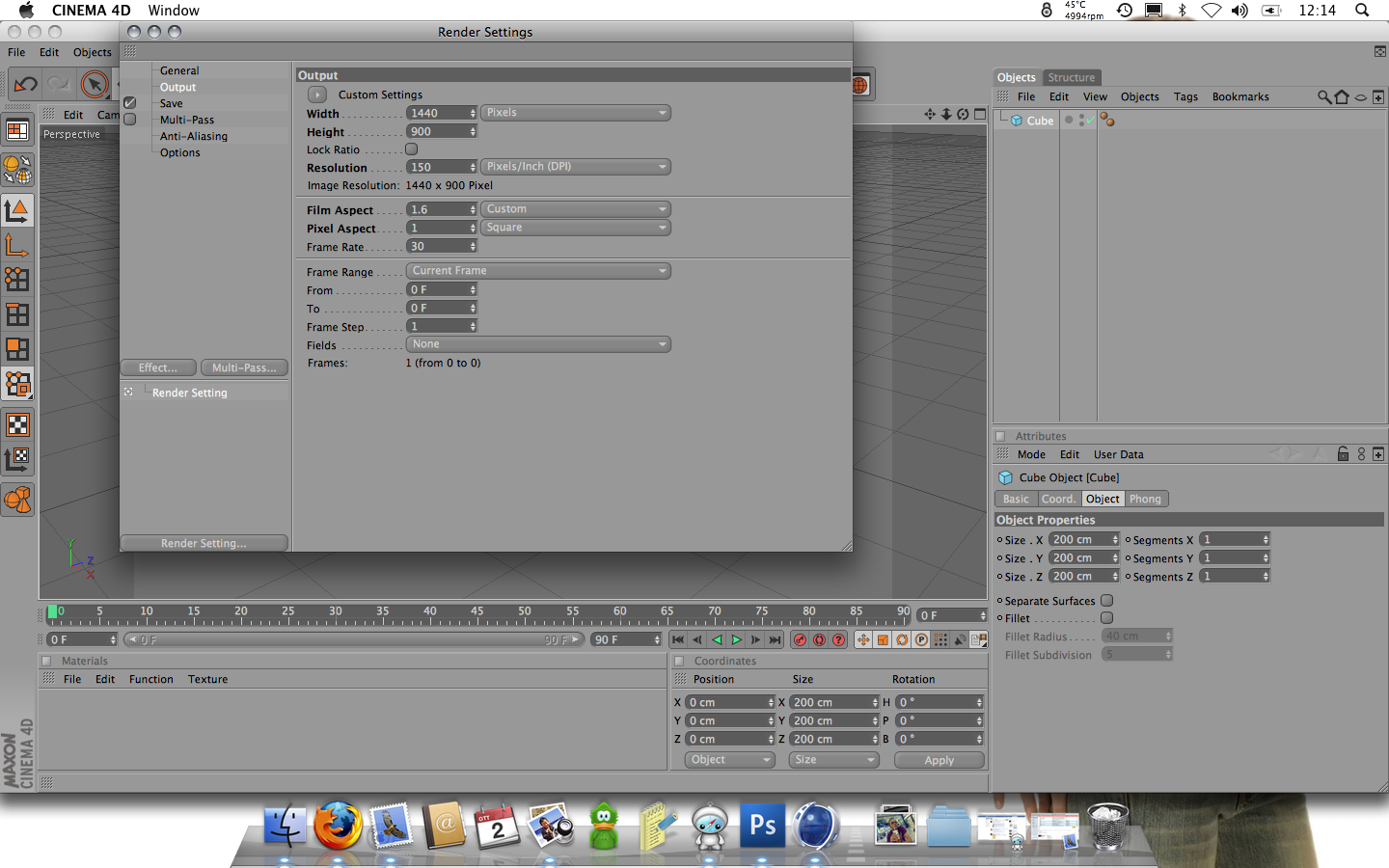
Task: Toggle the Cube visibility dot
Action: 1069,120
